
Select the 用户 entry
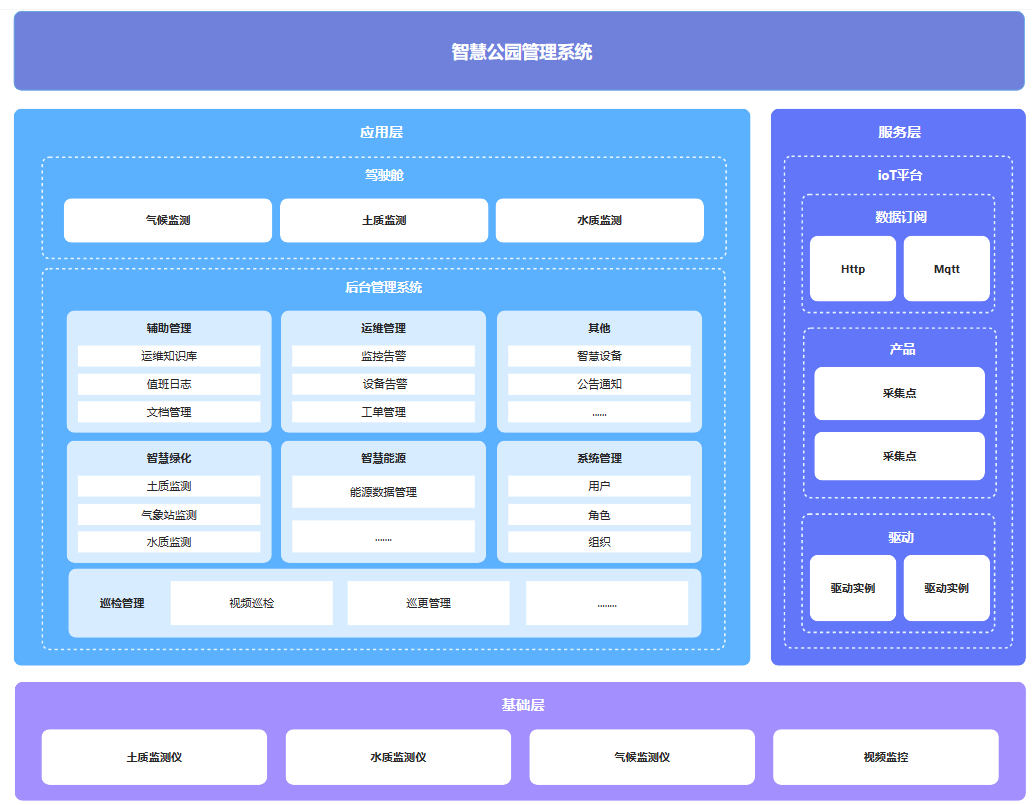(x=599, y=486)
